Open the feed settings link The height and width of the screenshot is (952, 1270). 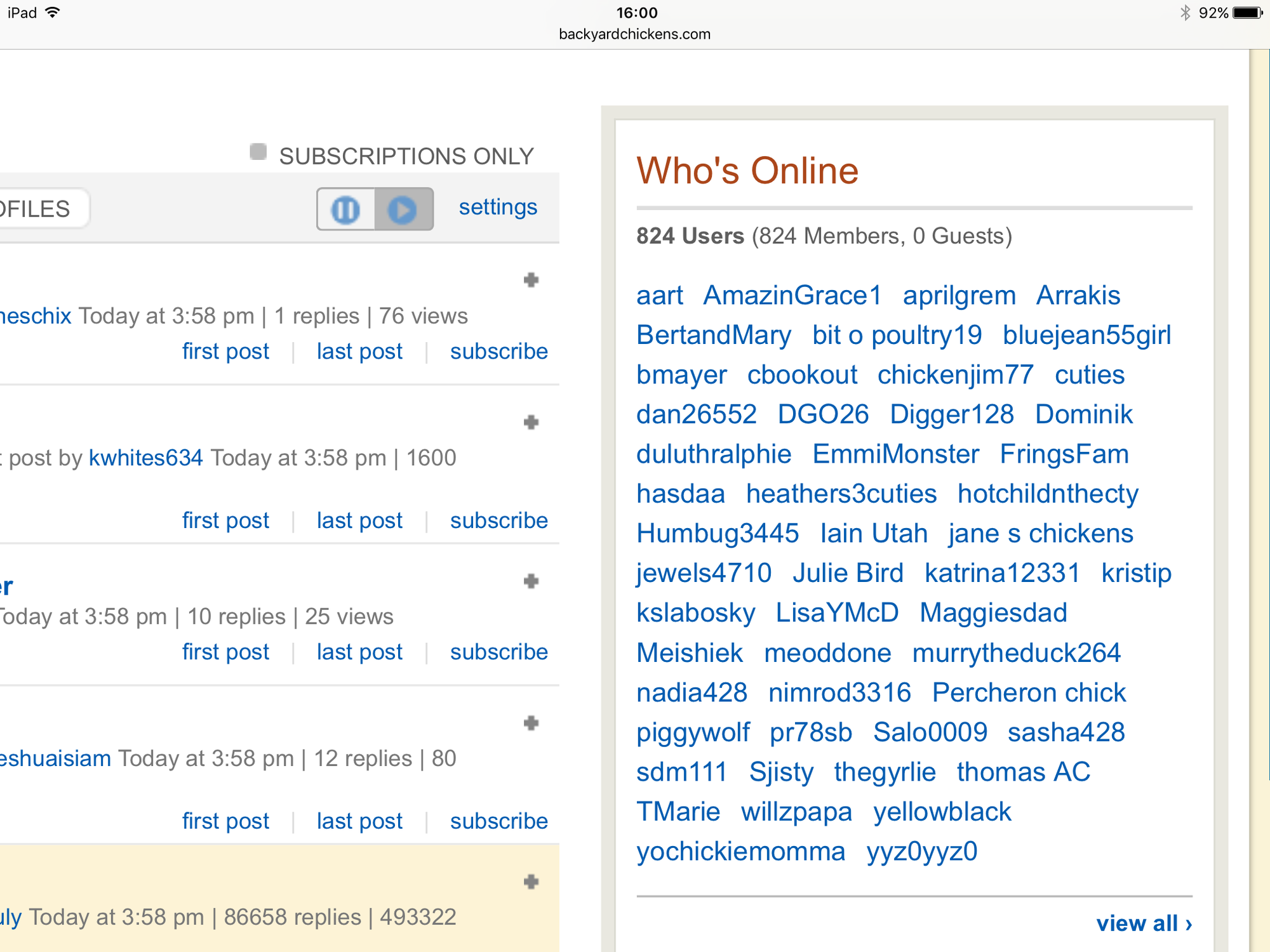tap(498, 207)
